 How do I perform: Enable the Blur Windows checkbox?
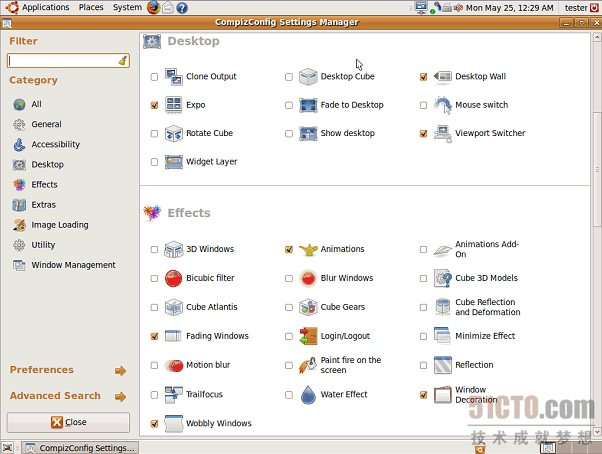point(289,279)
